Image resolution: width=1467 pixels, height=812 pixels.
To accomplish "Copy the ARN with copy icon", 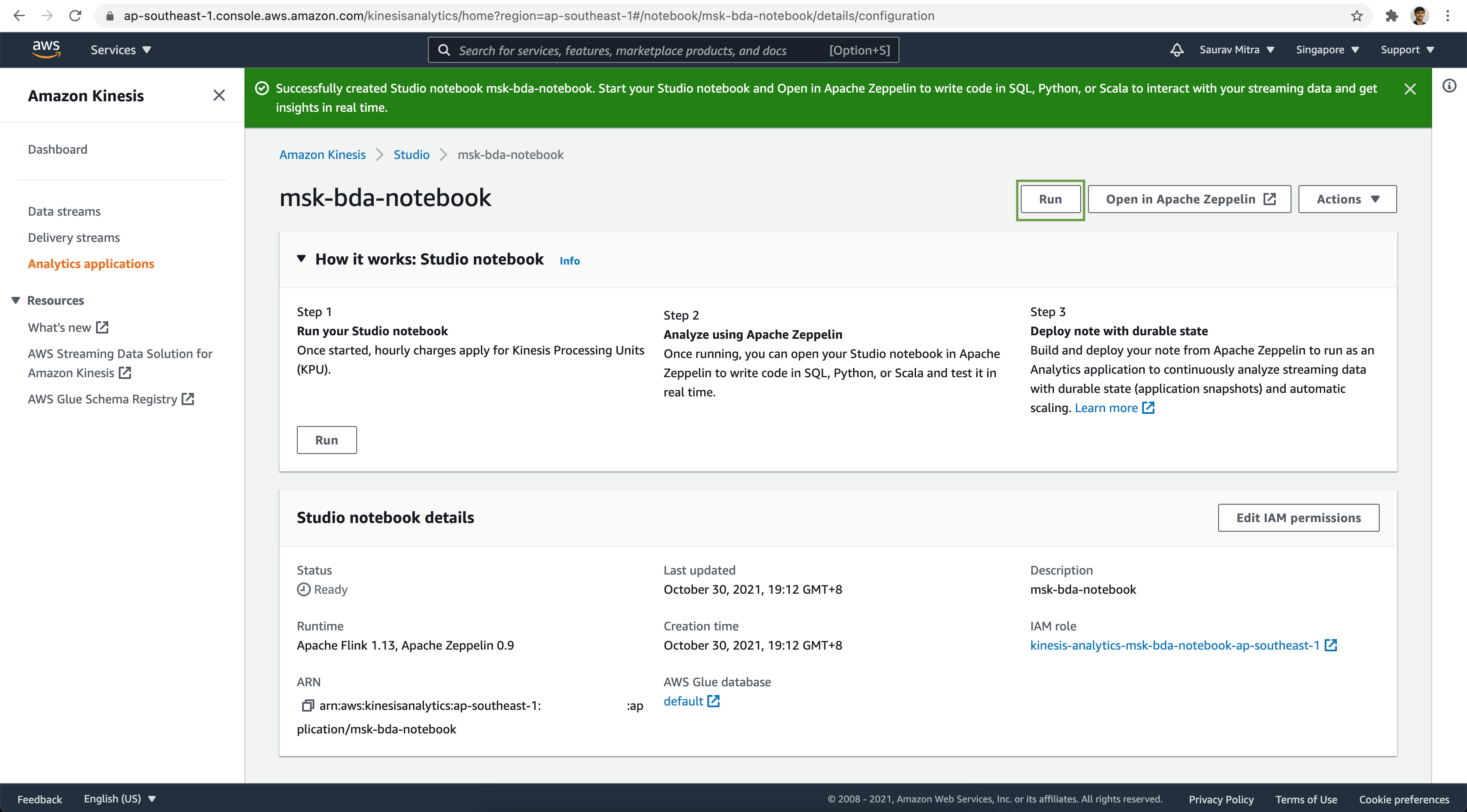I will coord(307,705).
